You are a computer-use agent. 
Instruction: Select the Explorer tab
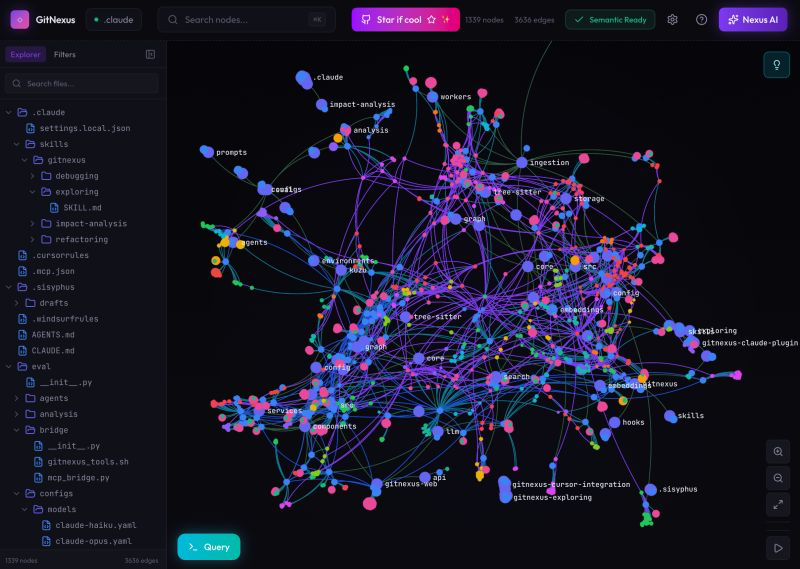(25, 55)
